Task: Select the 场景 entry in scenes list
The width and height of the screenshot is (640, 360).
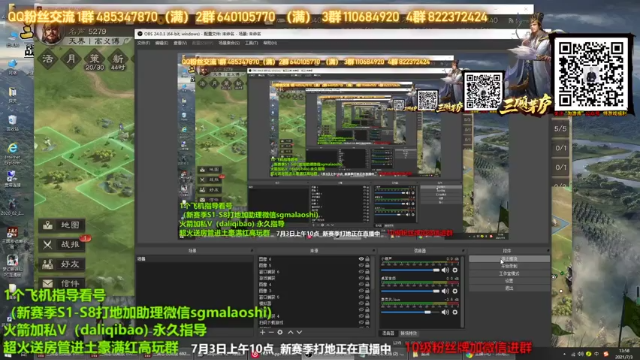Action: 194,259
